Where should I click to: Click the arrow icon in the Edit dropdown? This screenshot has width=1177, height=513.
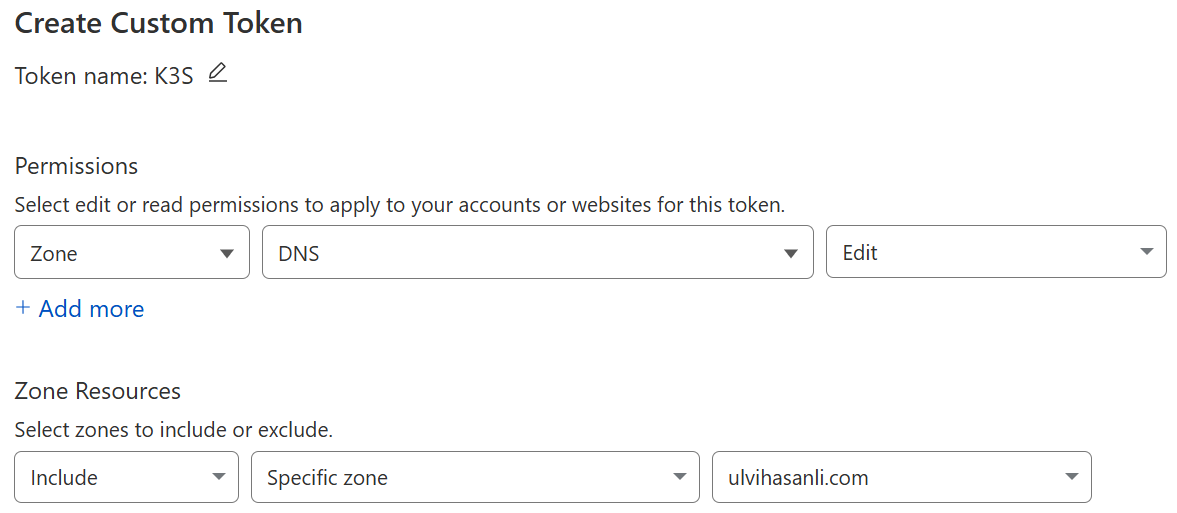(x=1146, y=252)
